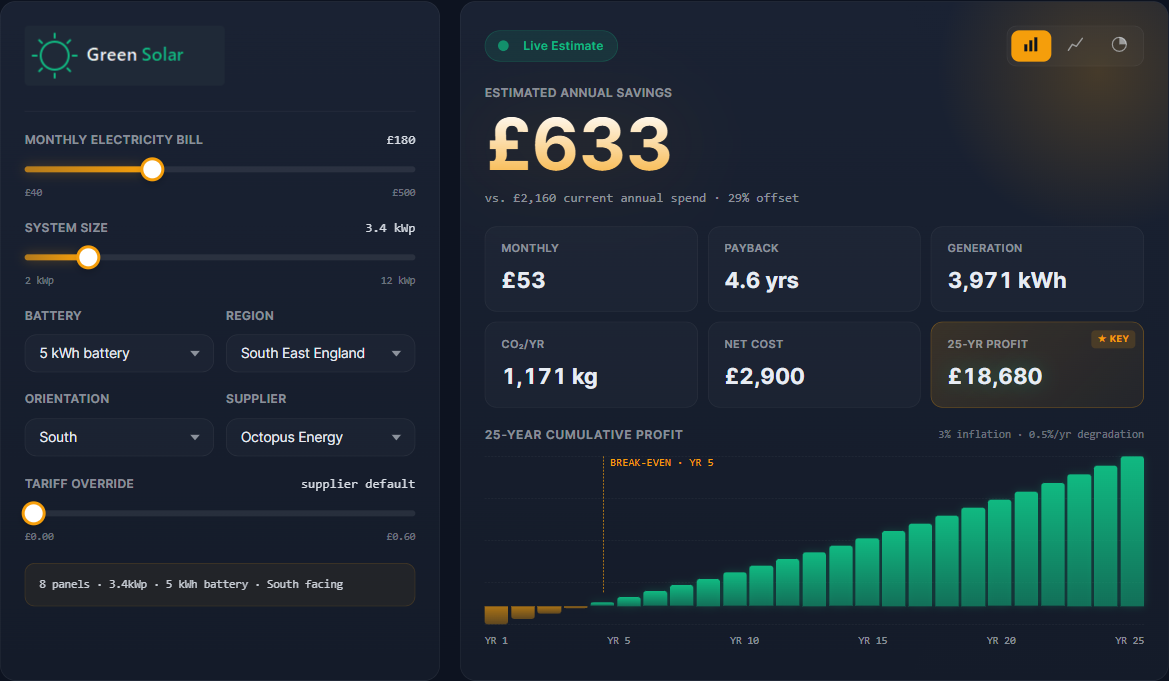Viewport: 1169px width, 681px height.
Task: Click the Monthly £53 card
Action: click(x=591, y=269)
